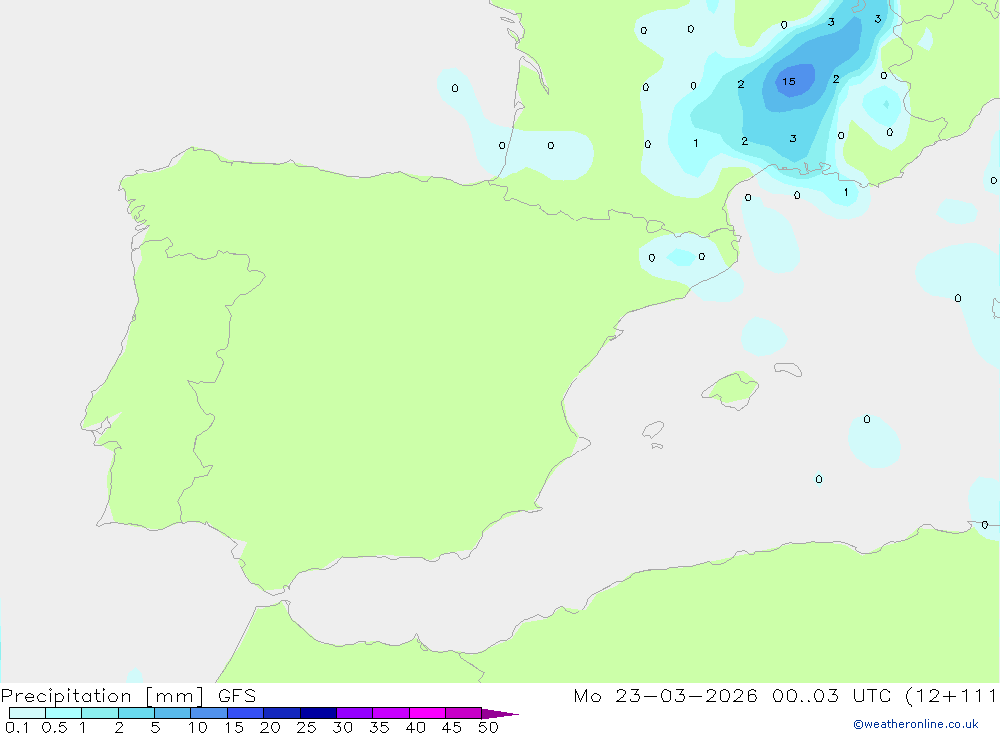Click the 0.1–0.5 mm legend color box

(x=27, y=713)
